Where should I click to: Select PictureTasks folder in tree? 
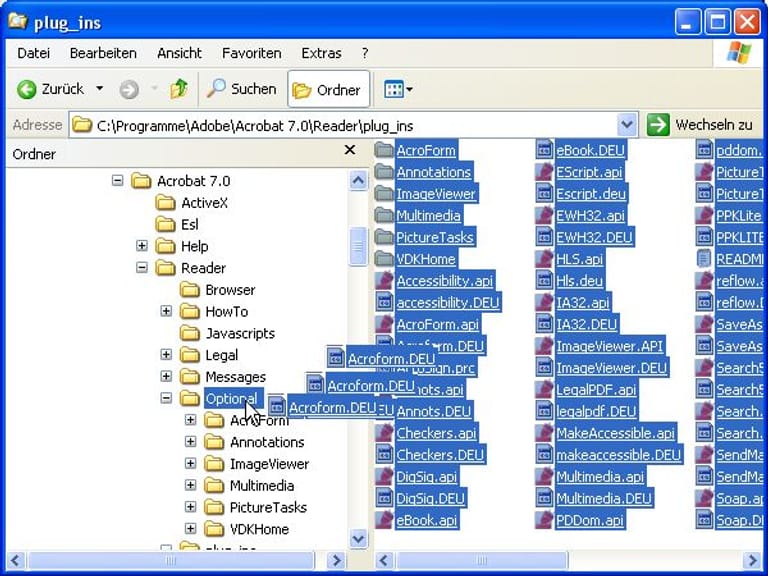(256, 507)
